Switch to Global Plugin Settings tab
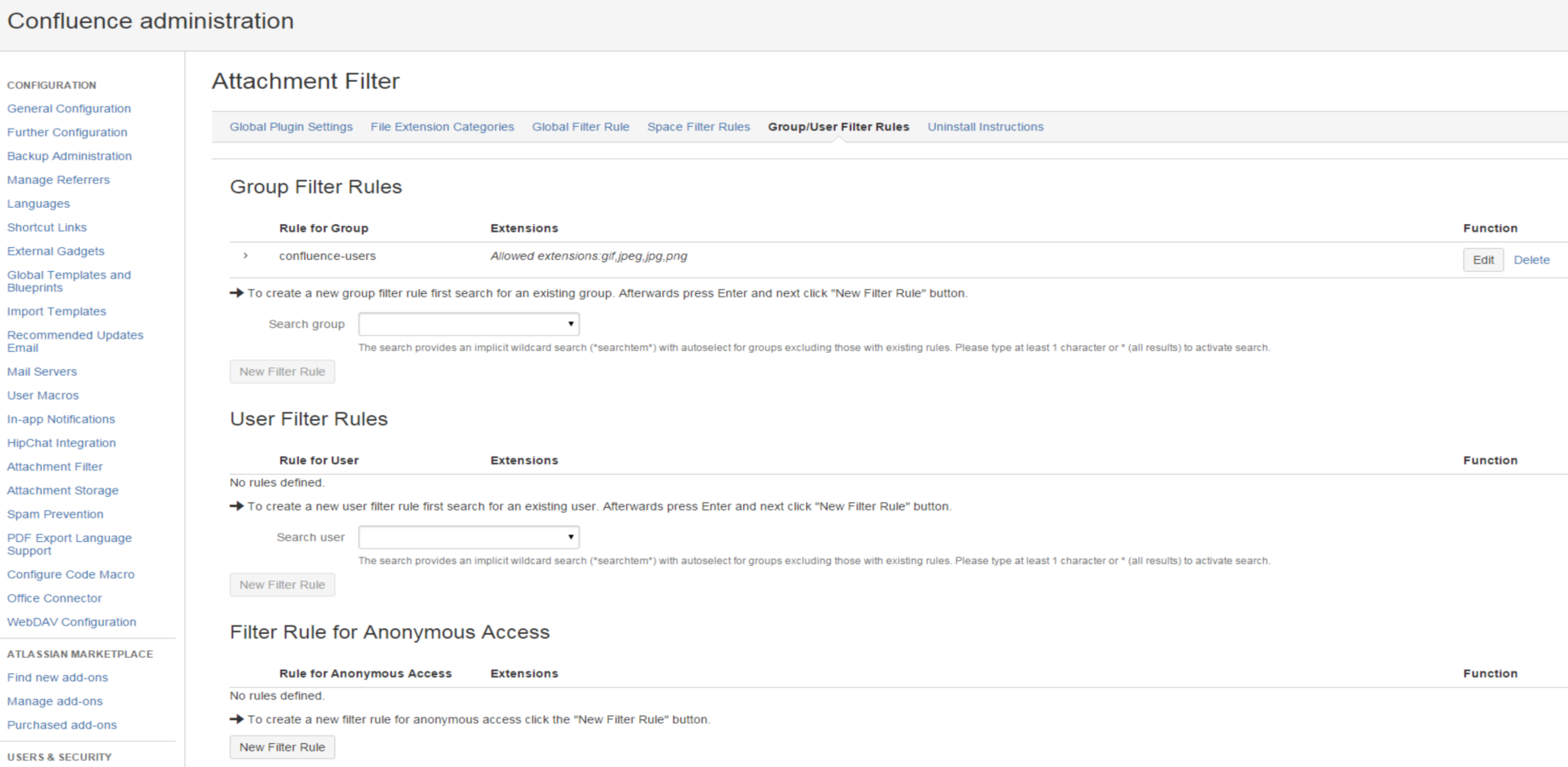 (x=291, y=126)
